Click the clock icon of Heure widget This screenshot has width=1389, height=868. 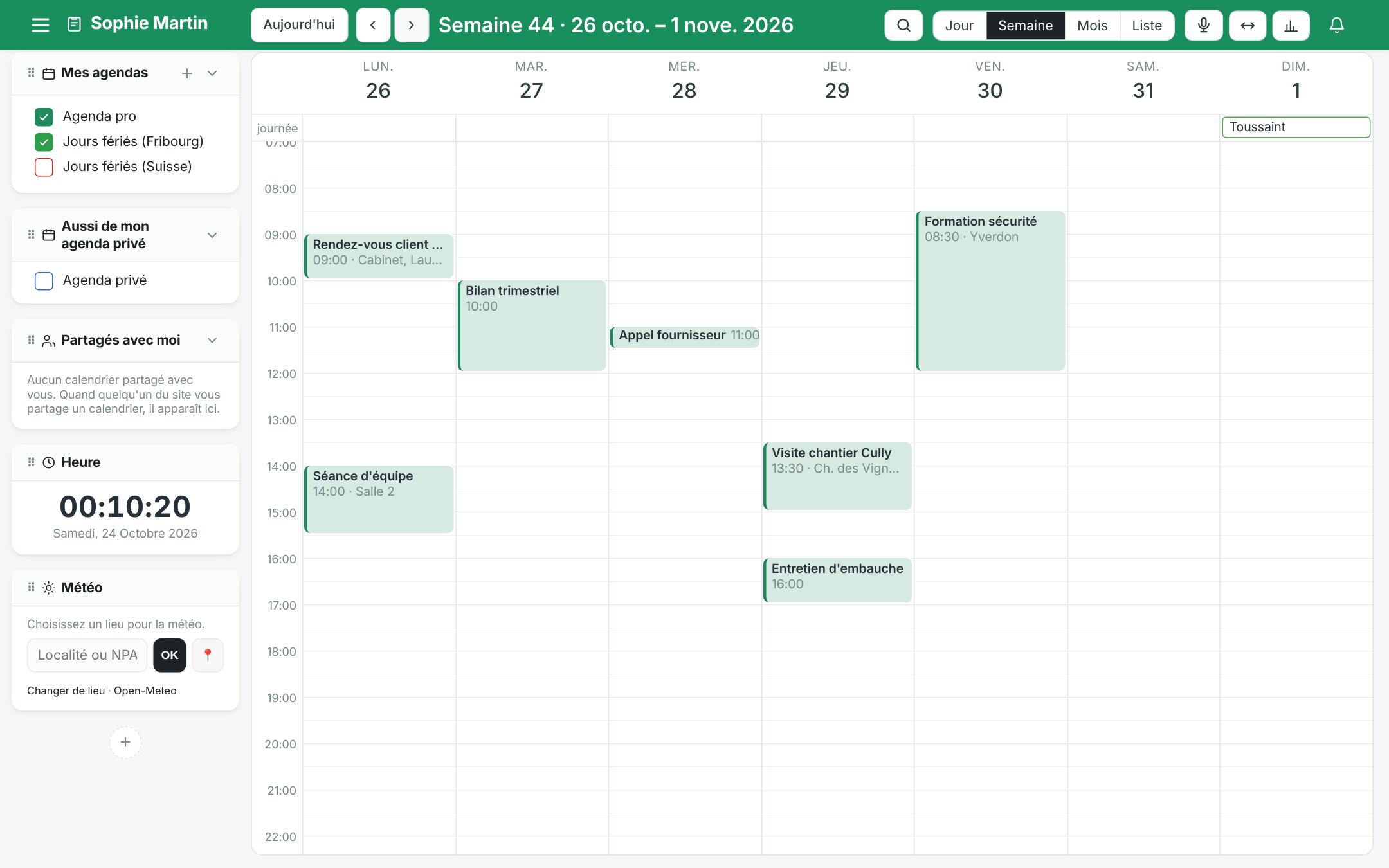(48, 462)
